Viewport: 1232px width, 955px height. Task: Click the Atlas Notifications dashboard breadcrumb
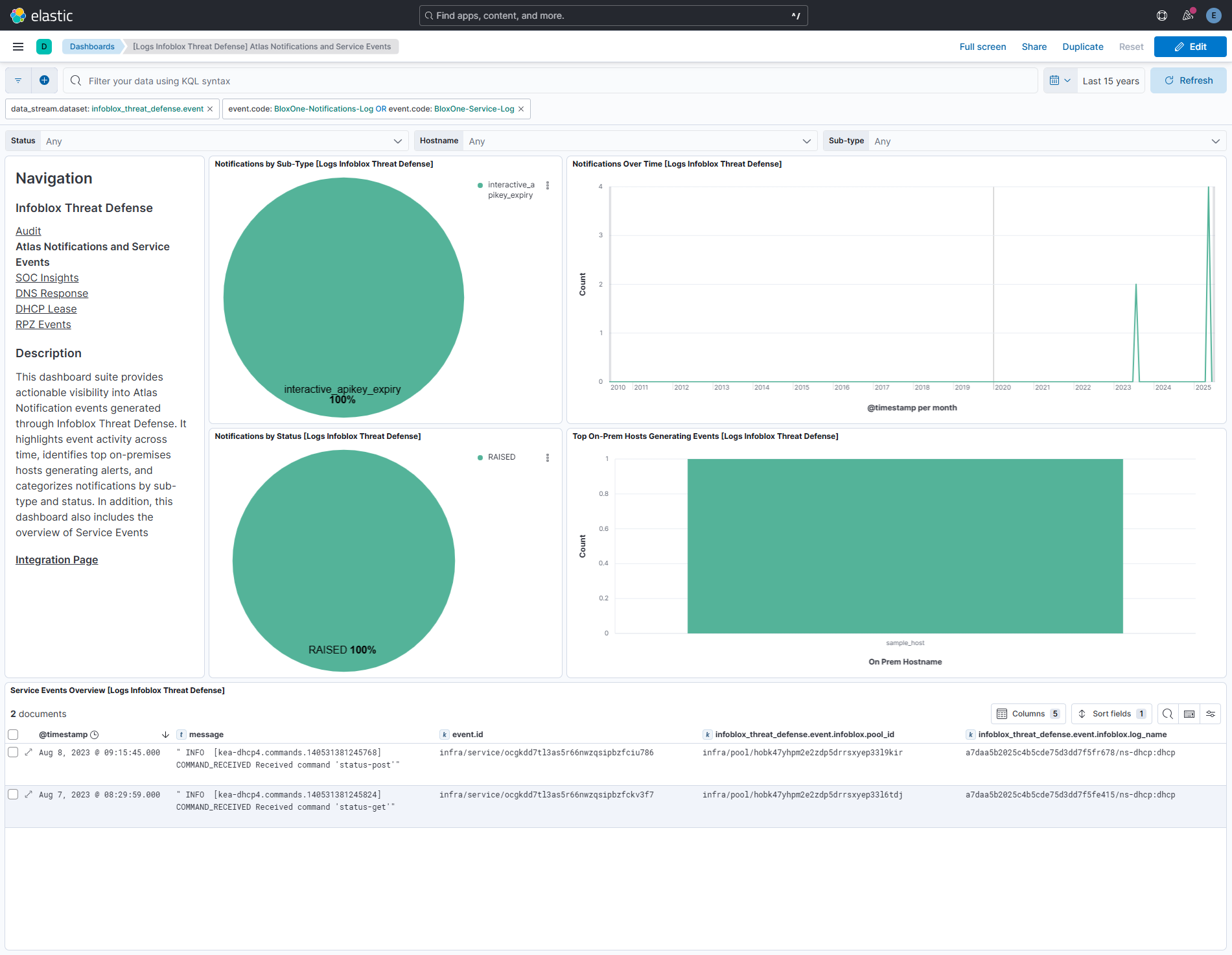pyautogui.click(x=262, y=47)
